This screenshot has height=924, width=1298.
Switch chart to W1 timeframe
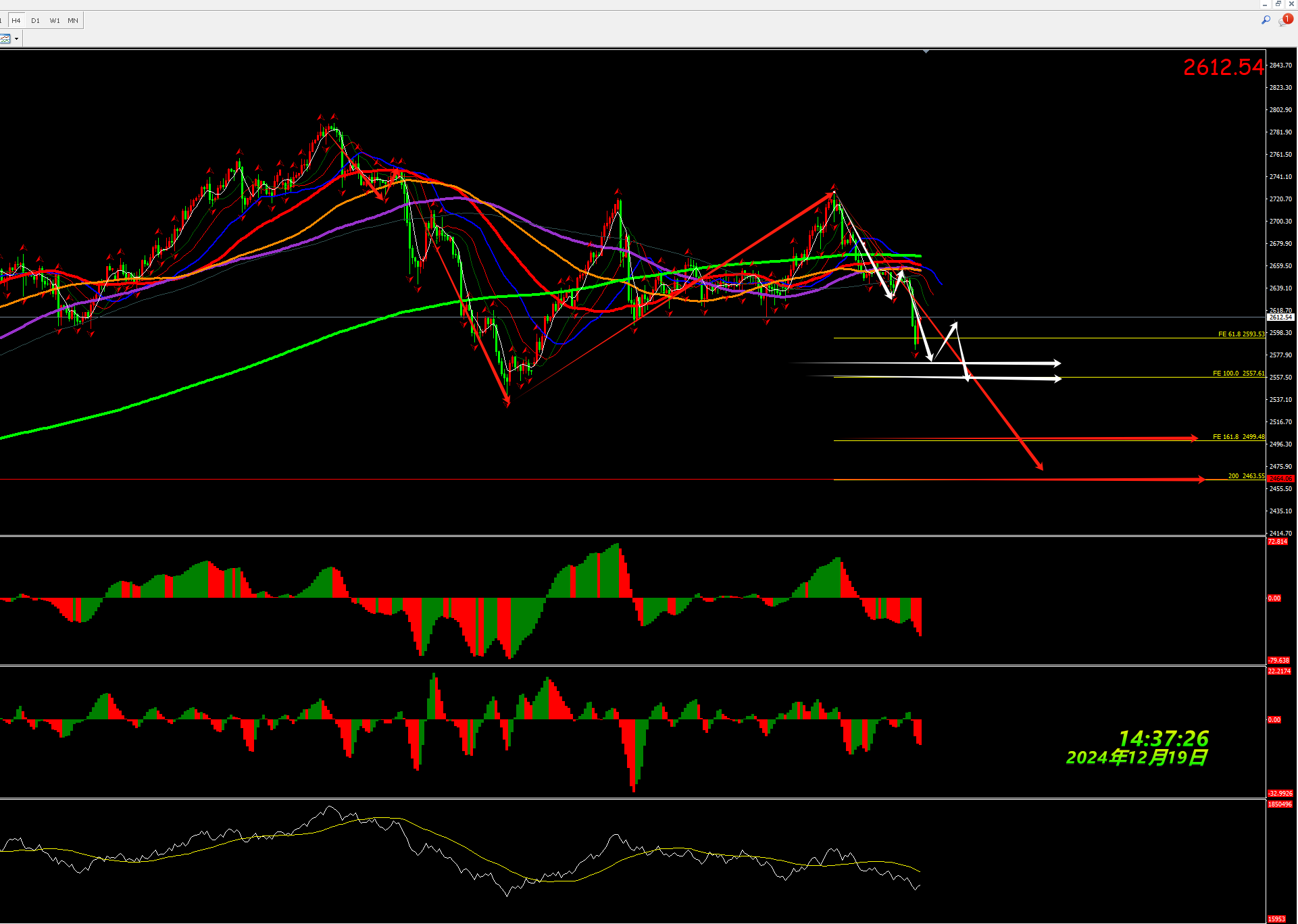pyautogui.click(x=55, y=21)
